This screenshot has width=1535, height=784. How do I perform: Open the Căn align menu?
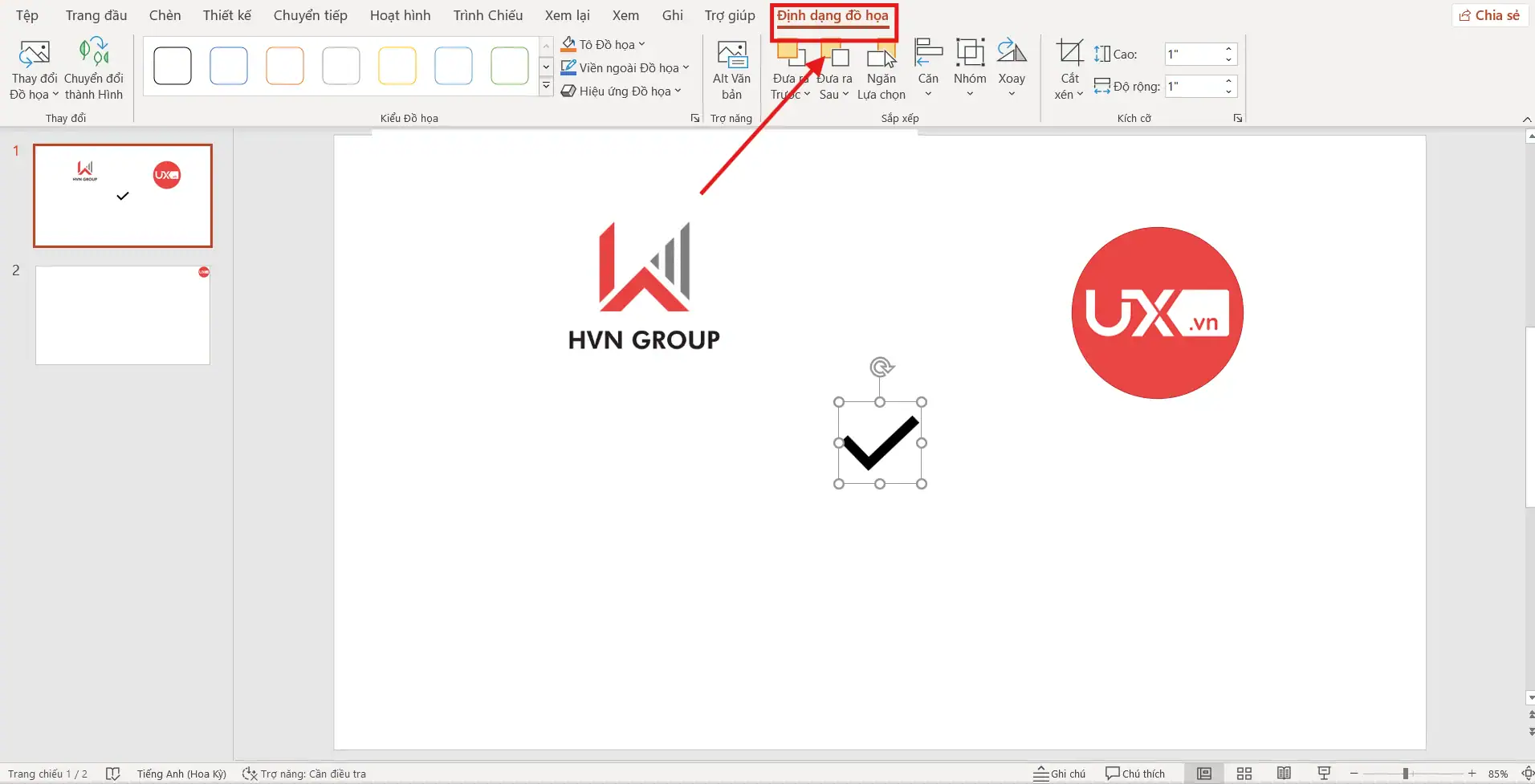click(x=928, y=70)
